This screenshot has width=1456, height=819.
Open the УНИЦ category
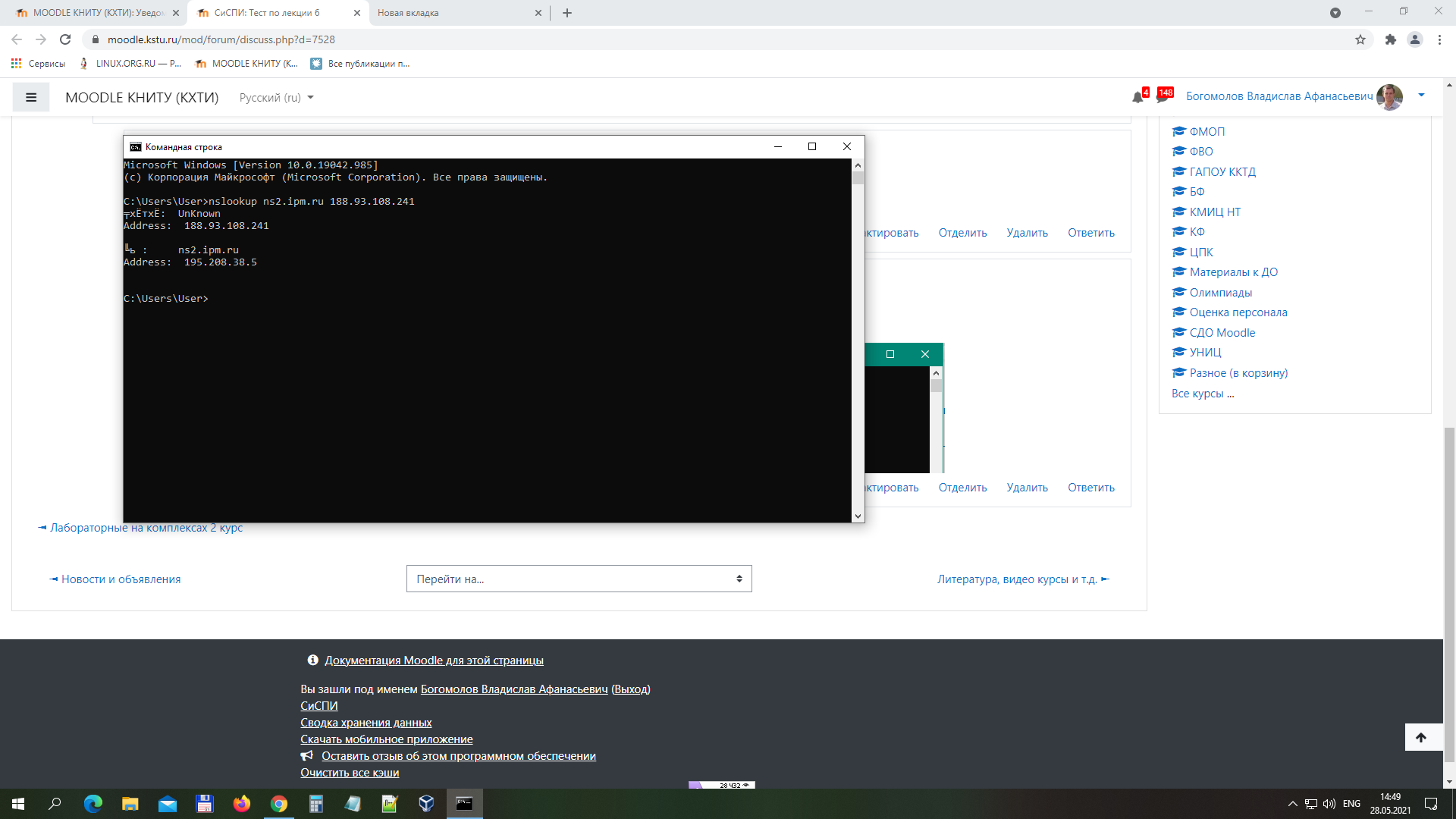click(x=1205, y=353)
